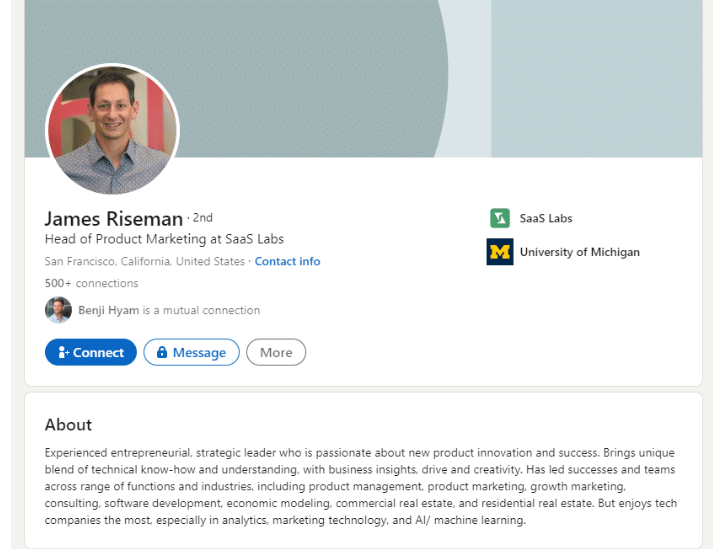The image size is (723, 556).
Task: View the 500+ connections list
Action: 91,283
